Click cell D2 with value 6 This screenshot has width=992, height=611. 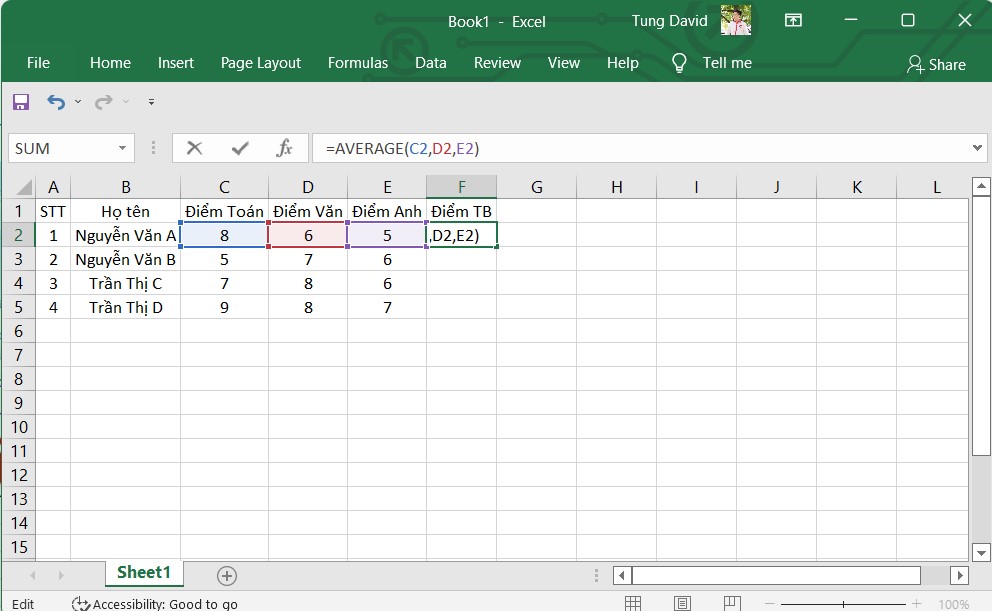click(x=308, y=235)
